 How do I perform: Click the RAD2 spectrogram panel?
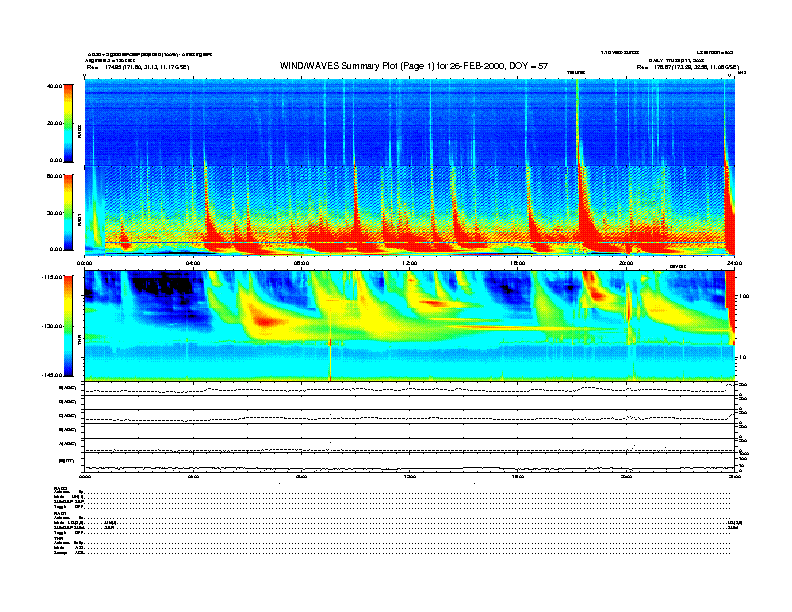pyautogui.click(x=410, y=123)
